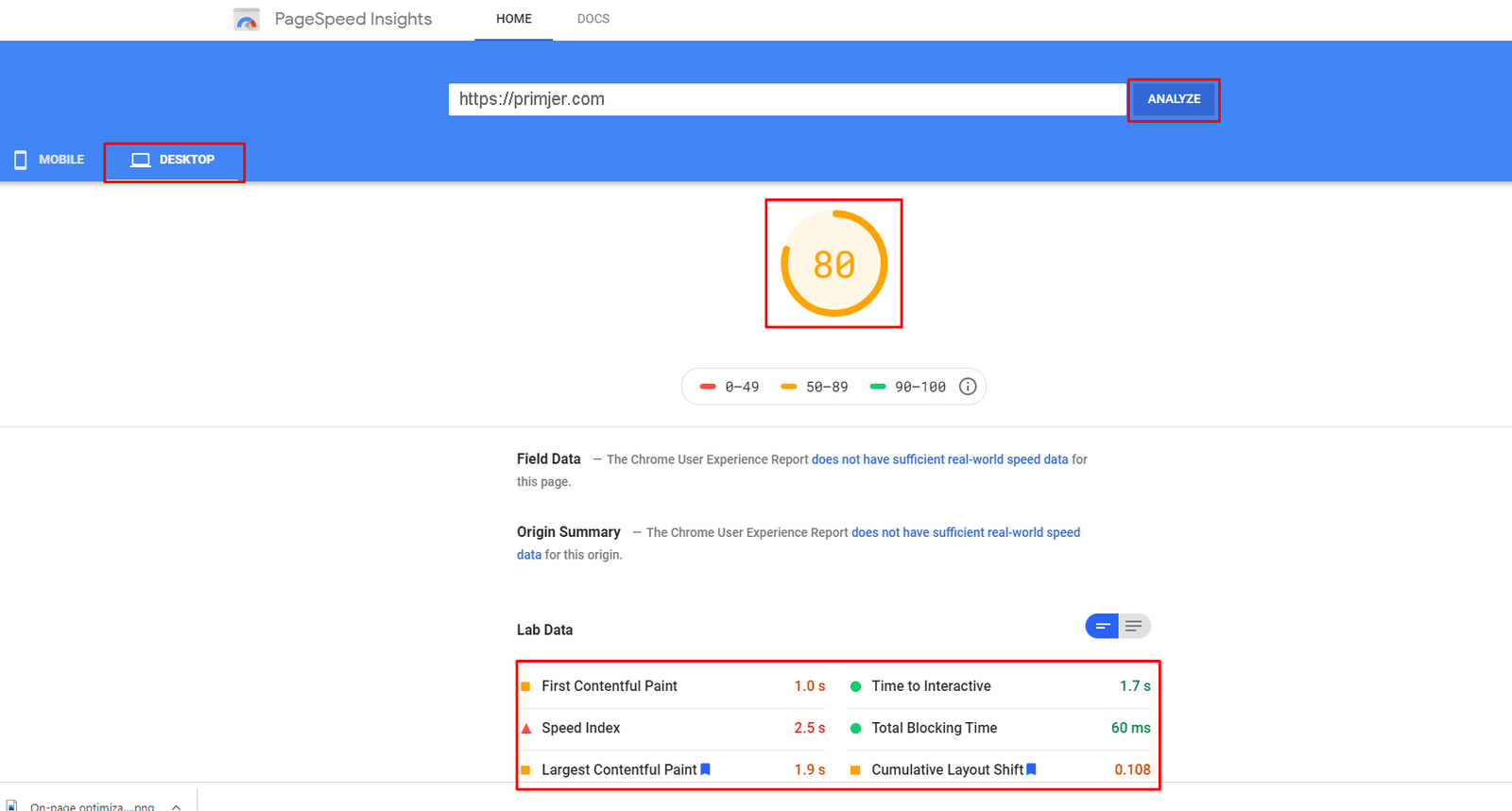Click the orange square beside Largest Contentful Paint
1512x811 pixels.
pyautogui.click(x=525, y=770)
